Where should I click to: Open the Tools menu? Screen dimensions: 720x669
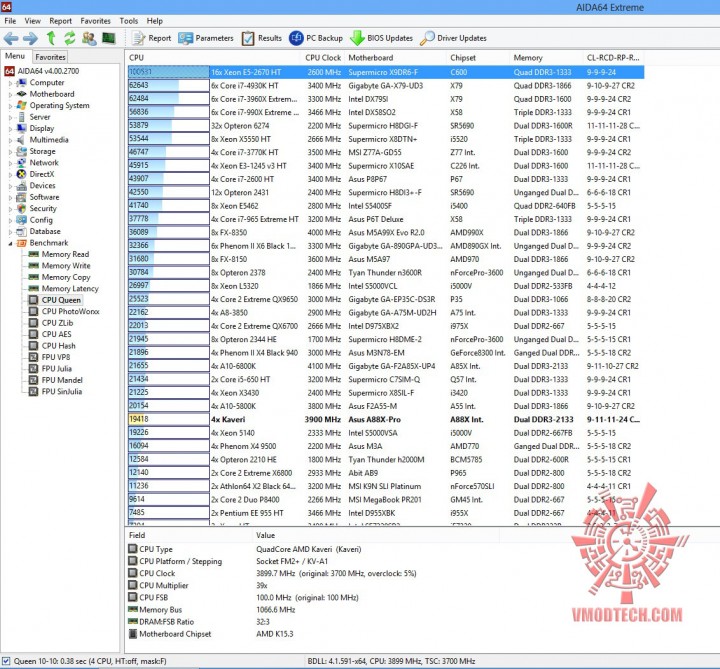pos(129,21)
